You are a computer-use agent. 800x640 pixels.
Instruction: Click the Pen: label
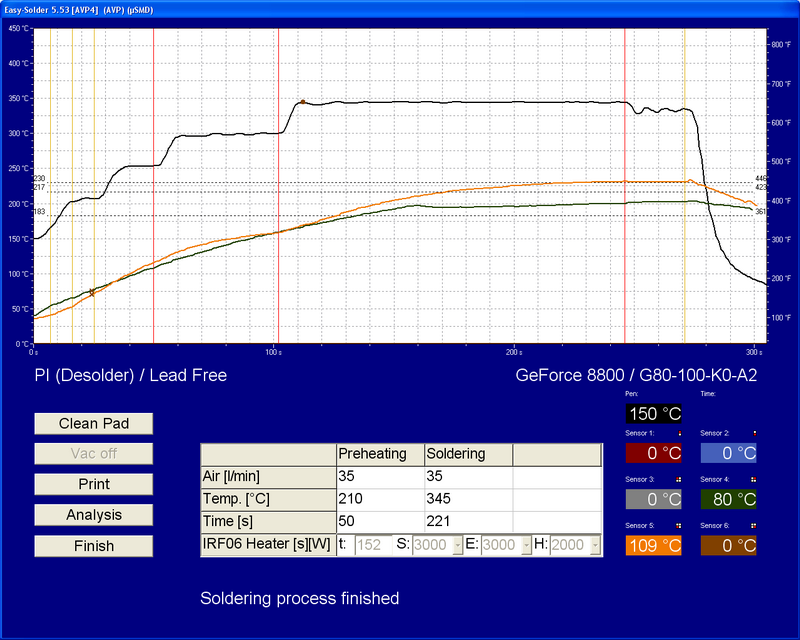pos(632,394)
